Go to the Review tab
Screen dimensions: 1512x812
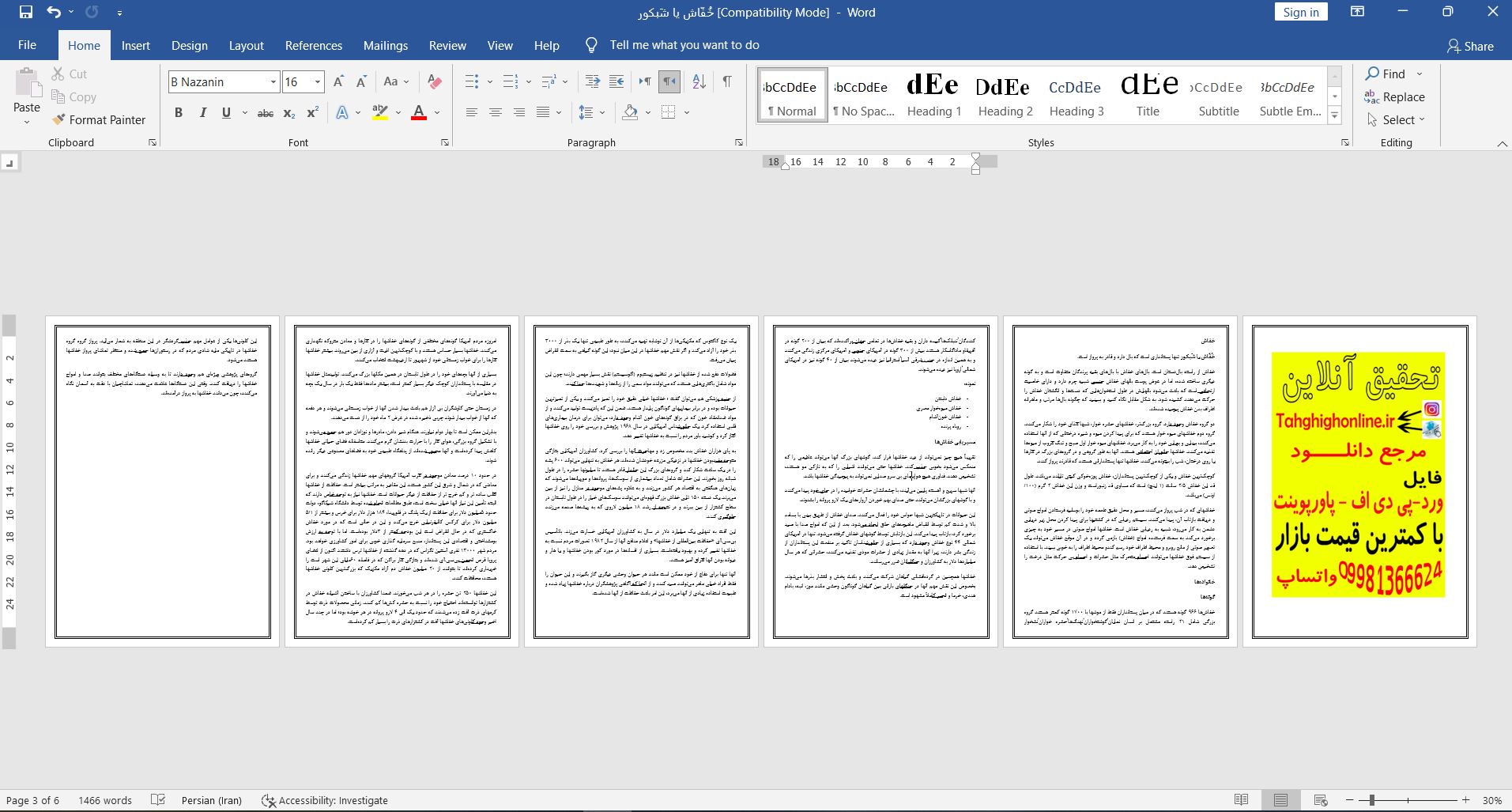pyautogui.click(x=447, y=45)
